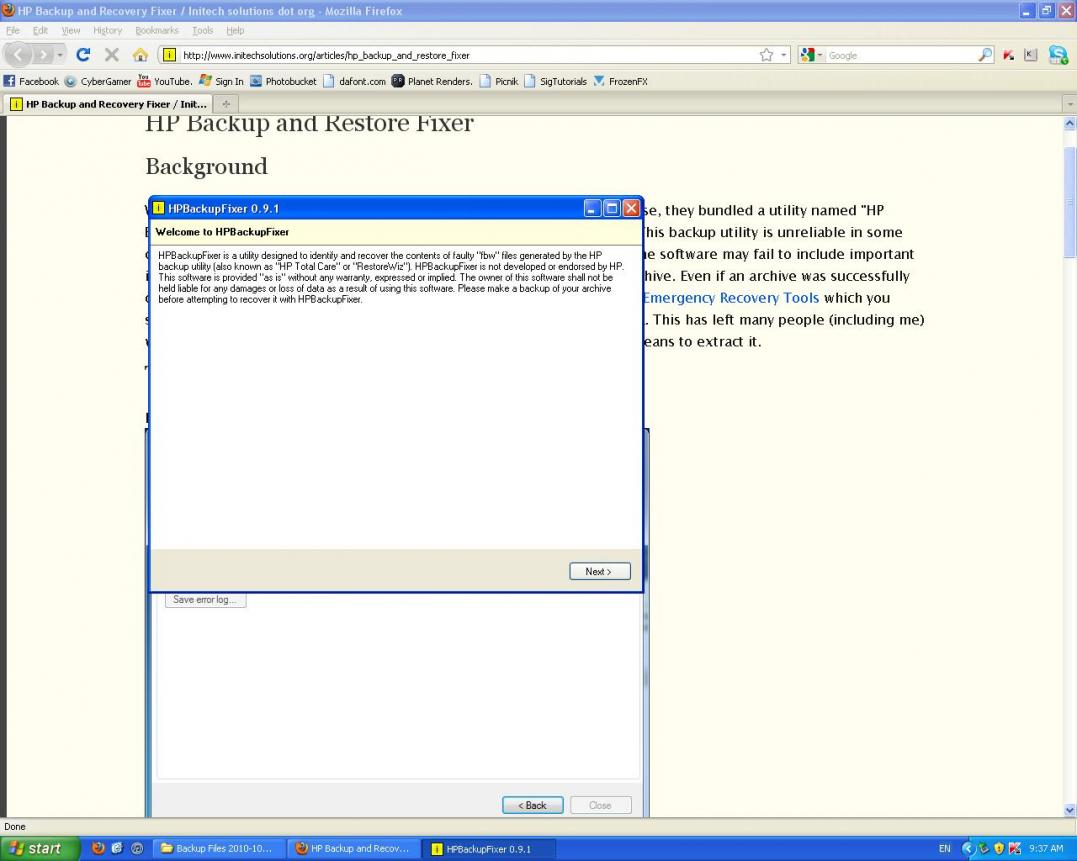
Task: Open the Facebook bookmark
Action: coord(32,81)
